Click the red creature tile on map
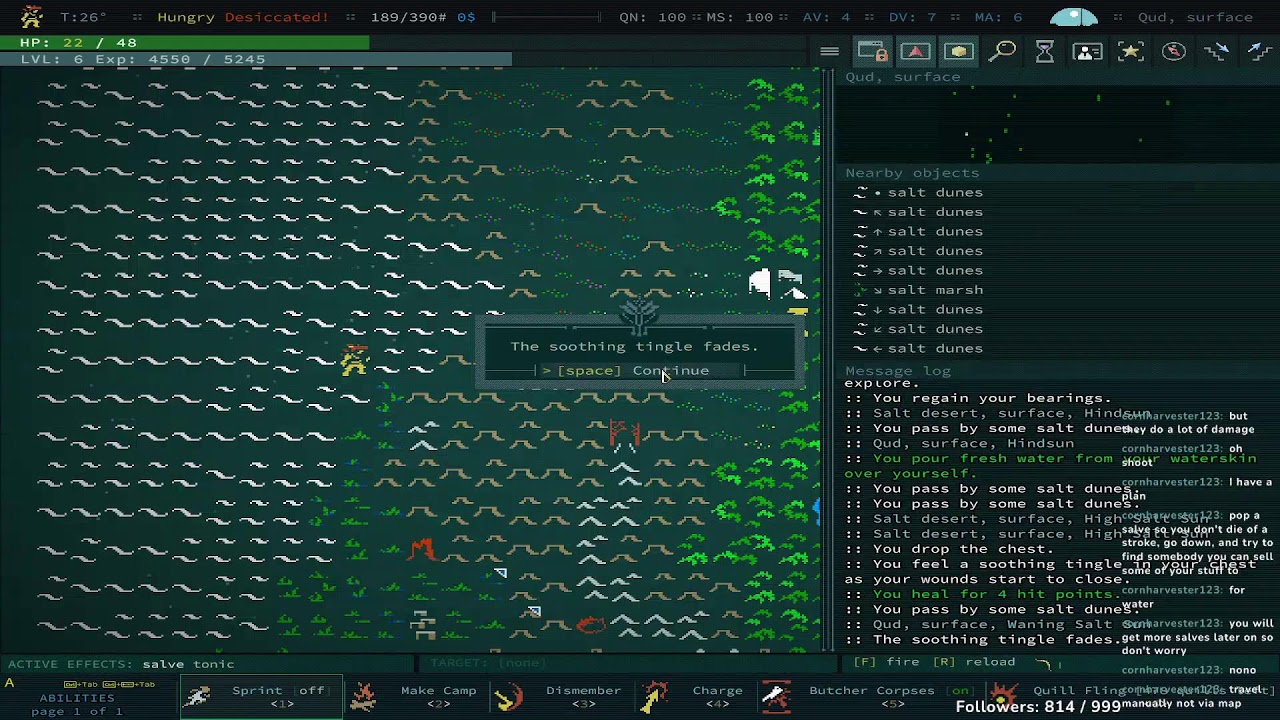Viewport: 1280px width, 720px height. [x=422, y=549]
